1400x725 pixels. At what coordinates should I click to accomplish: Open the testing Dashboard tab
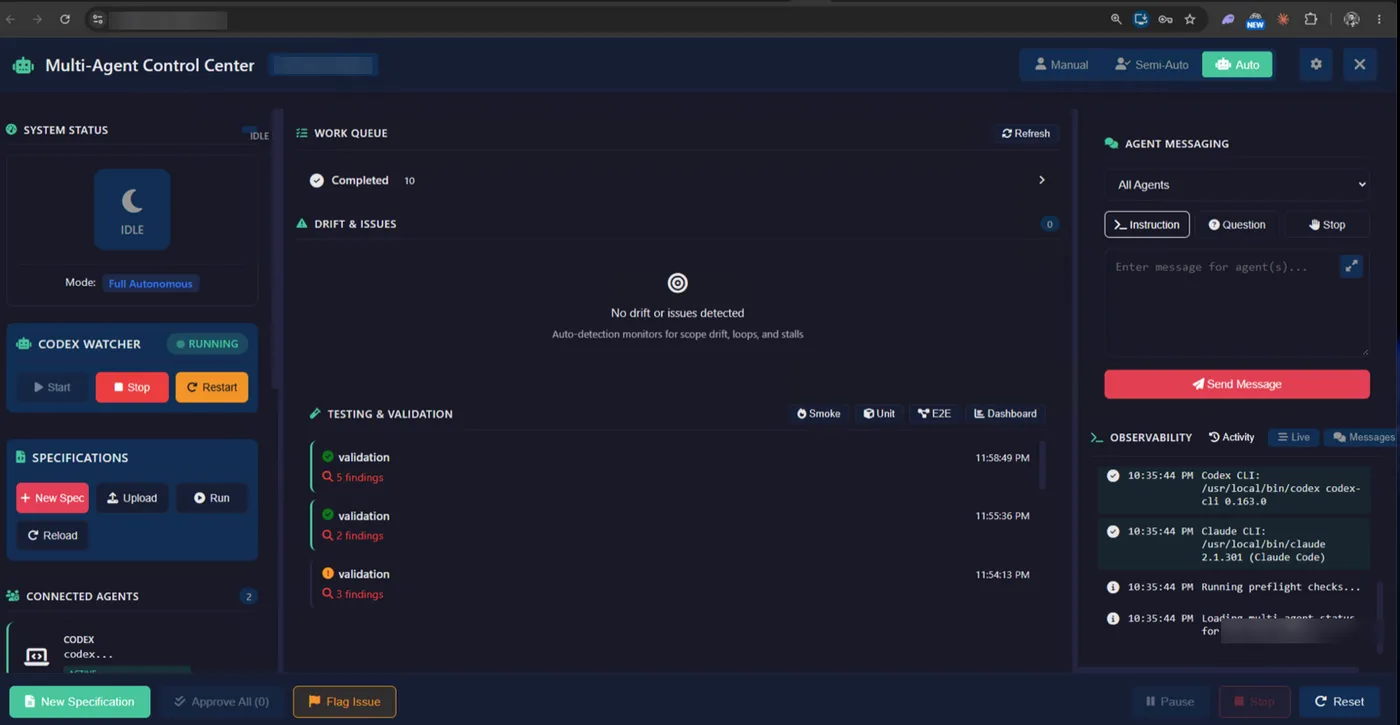click(1005, 413)
